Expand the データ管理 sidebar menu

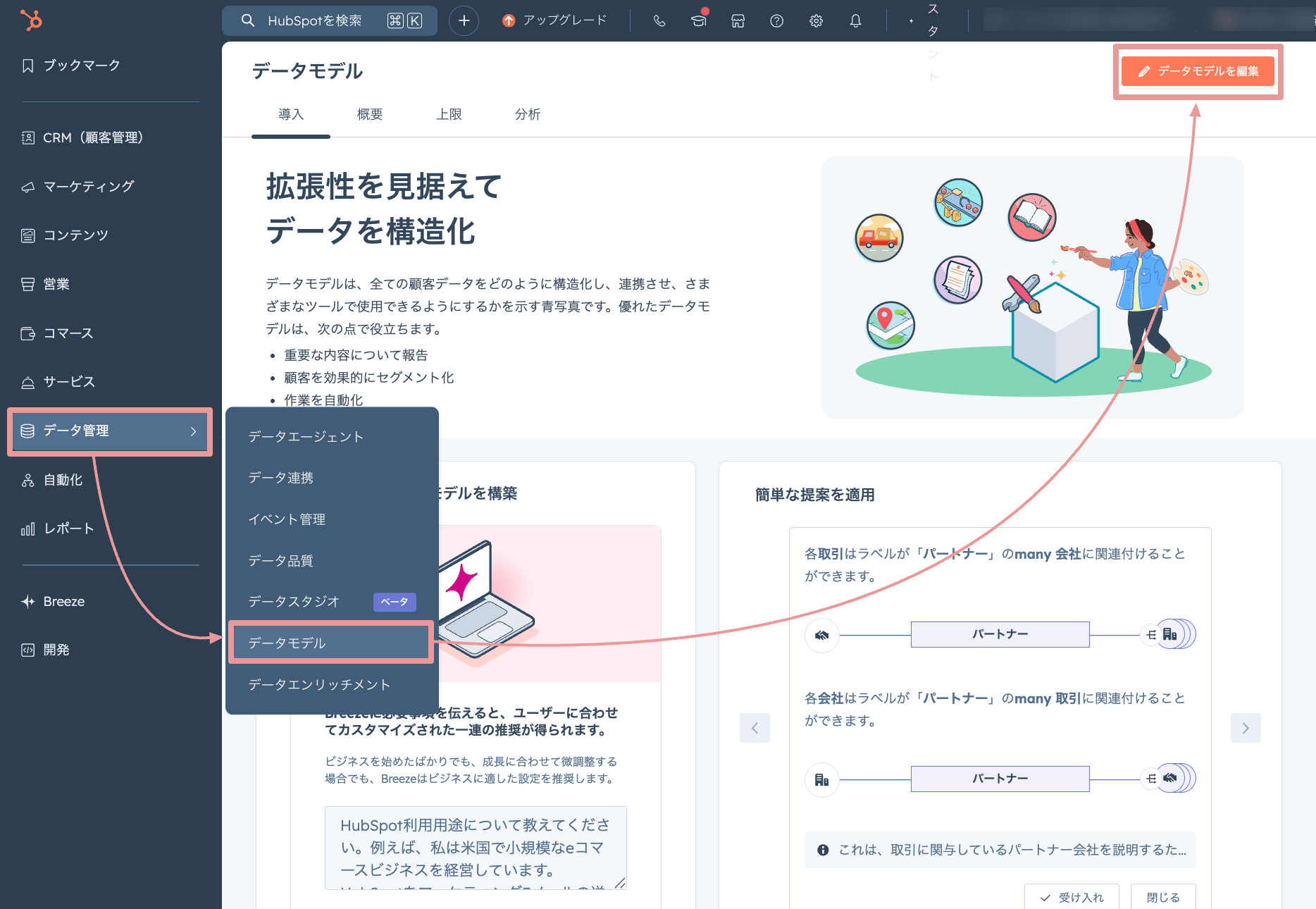[110, 431]
